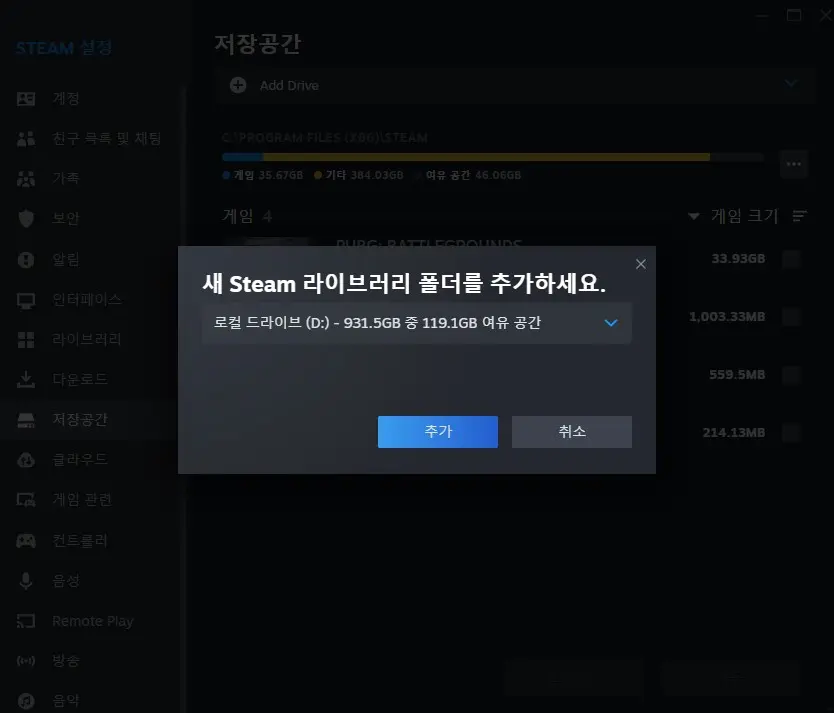Open 친구 목록 및 채팅 friends icon
This screenshot has height=713, width=834.
pyautogui.click(x=28, y=138)
